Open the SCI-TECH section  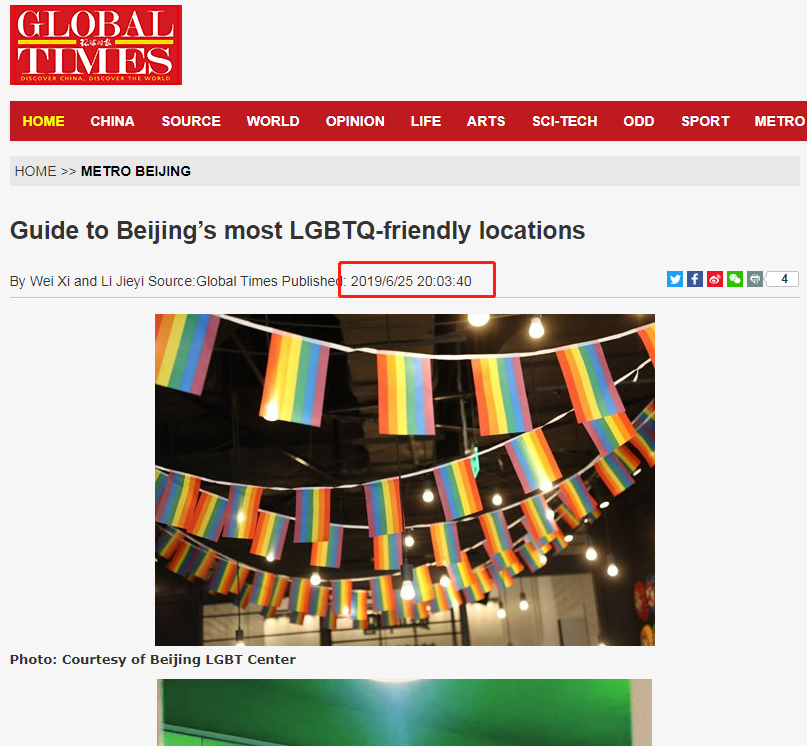[x=565, y=121]
